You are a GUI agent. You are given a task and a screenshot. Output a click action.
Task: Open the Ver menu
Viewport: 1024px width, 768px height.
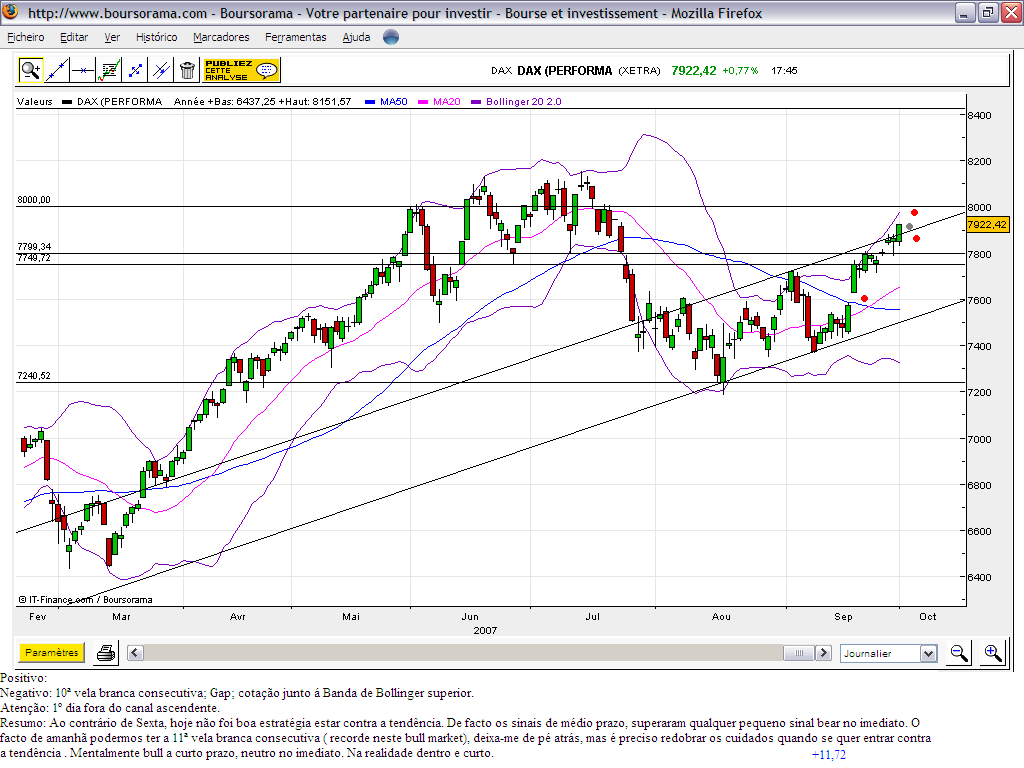click(112, 37)
